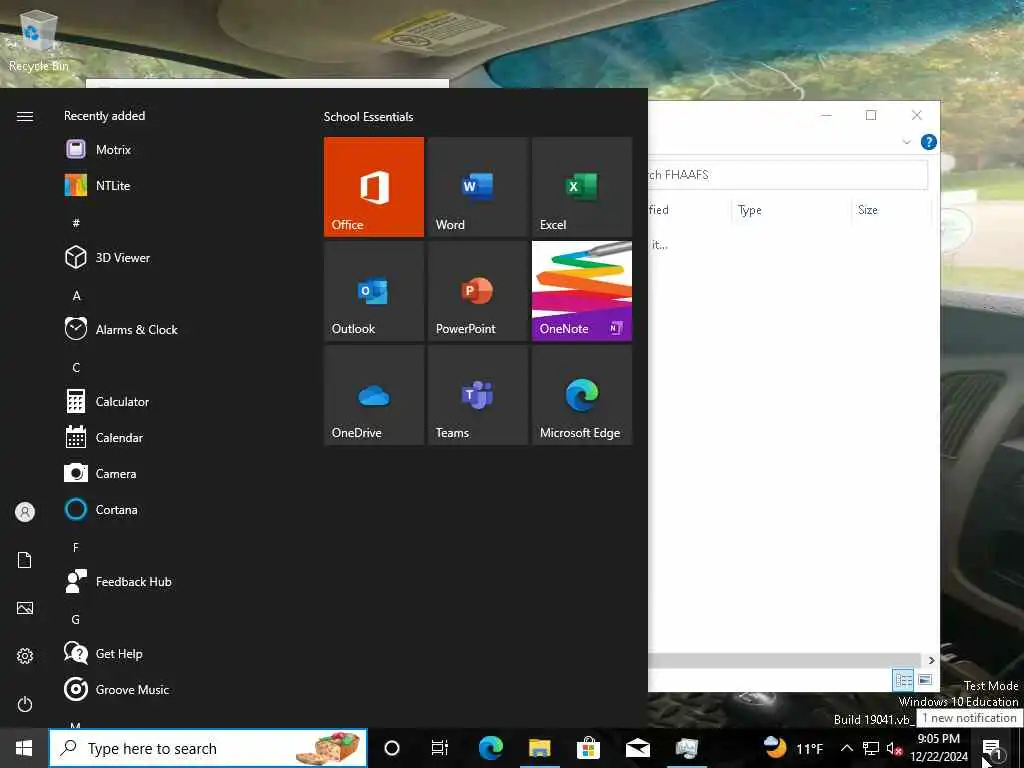The width and height of the screenshot is (1024, 768).
Task: Open the Action Center notifications
Action: (x=992, y=748)
